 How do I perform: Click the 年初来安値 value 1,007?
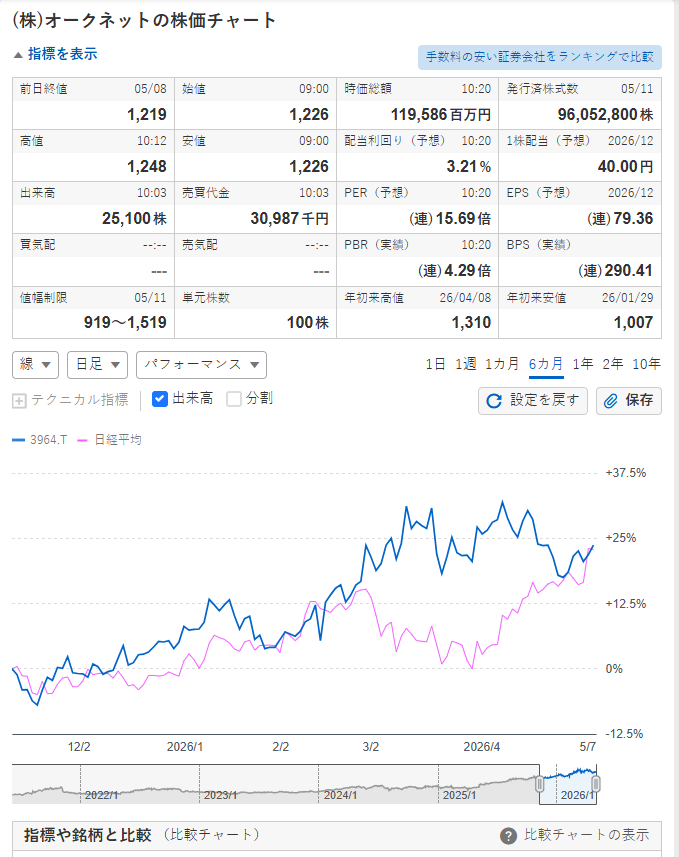(633, 322)
